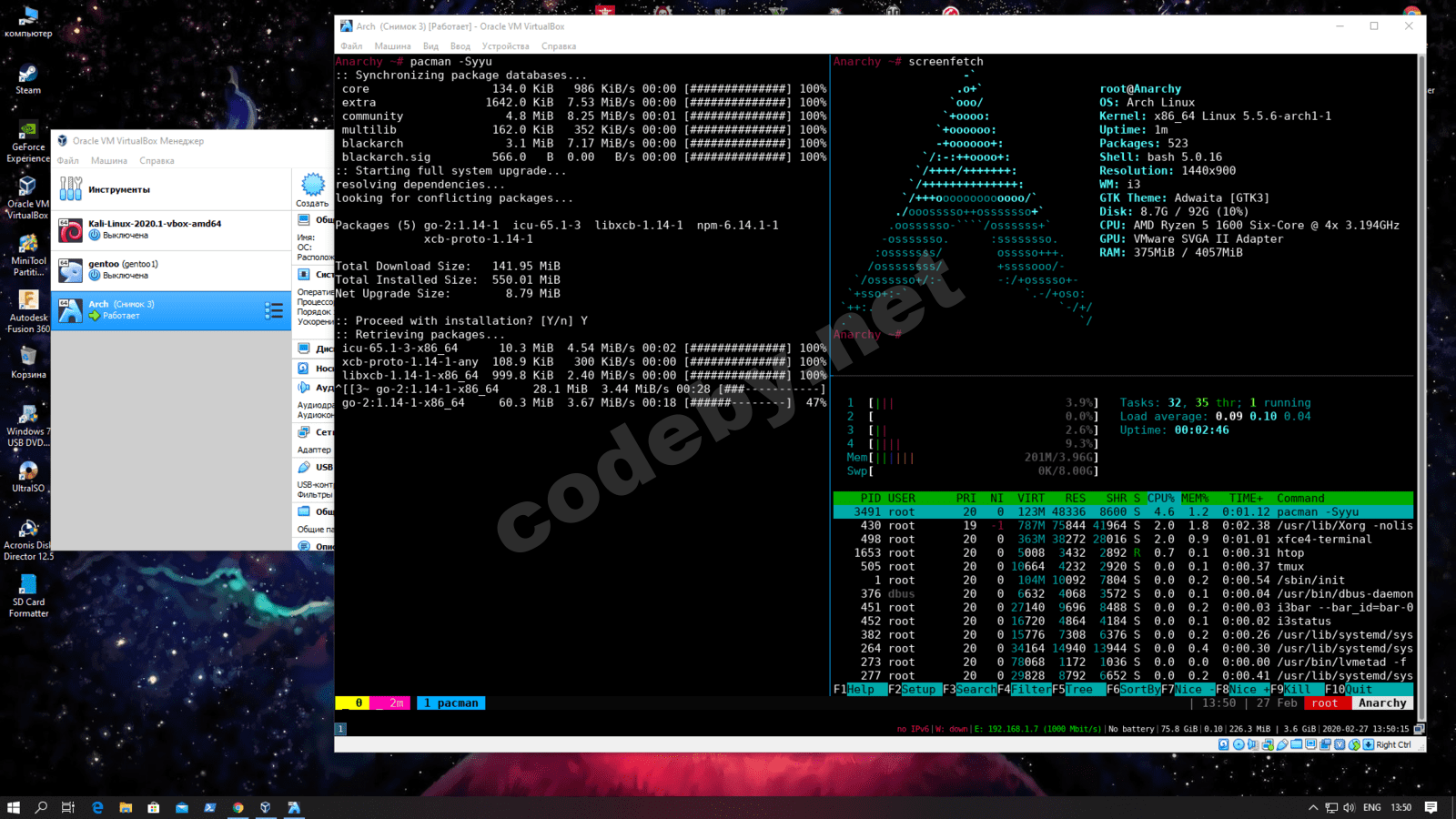1456x819 pixels.
Task: Open the SD Card Formatter desktop icon
Action: [x=28, y=596]
